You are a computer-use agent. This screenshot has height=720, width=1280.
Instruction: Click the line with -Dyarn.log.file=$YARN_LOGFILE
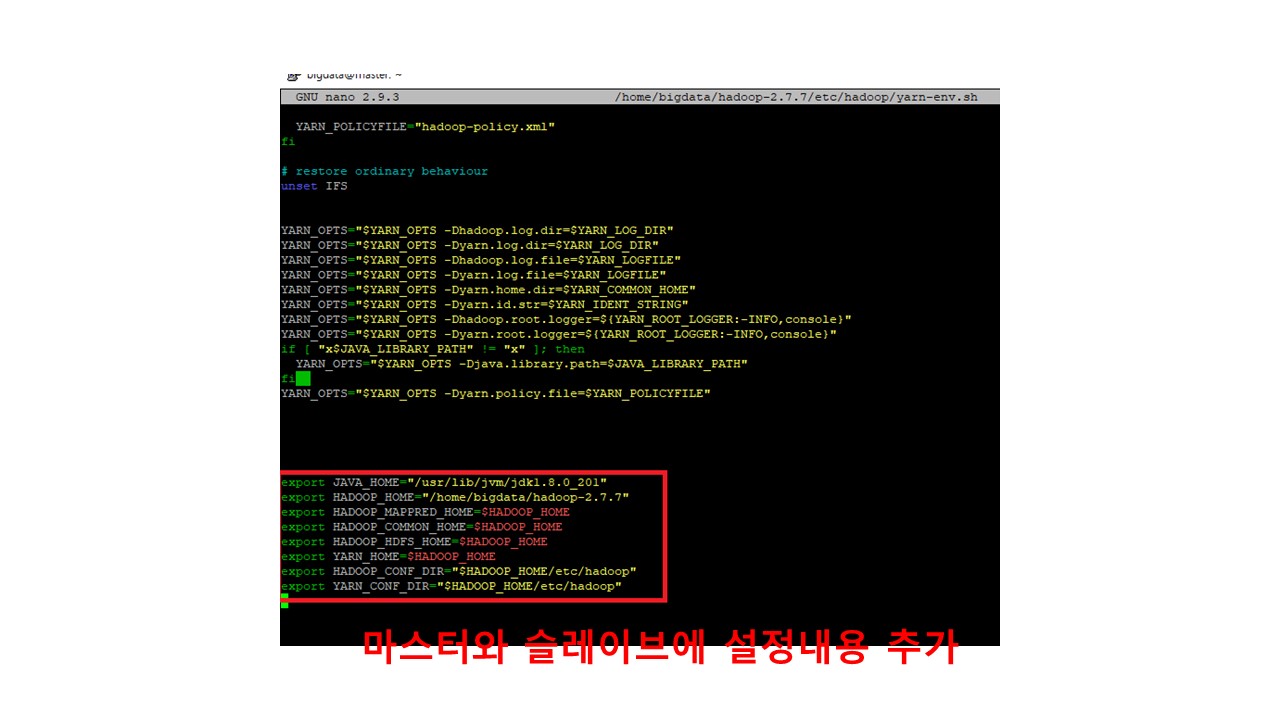[x=474, y=275]
